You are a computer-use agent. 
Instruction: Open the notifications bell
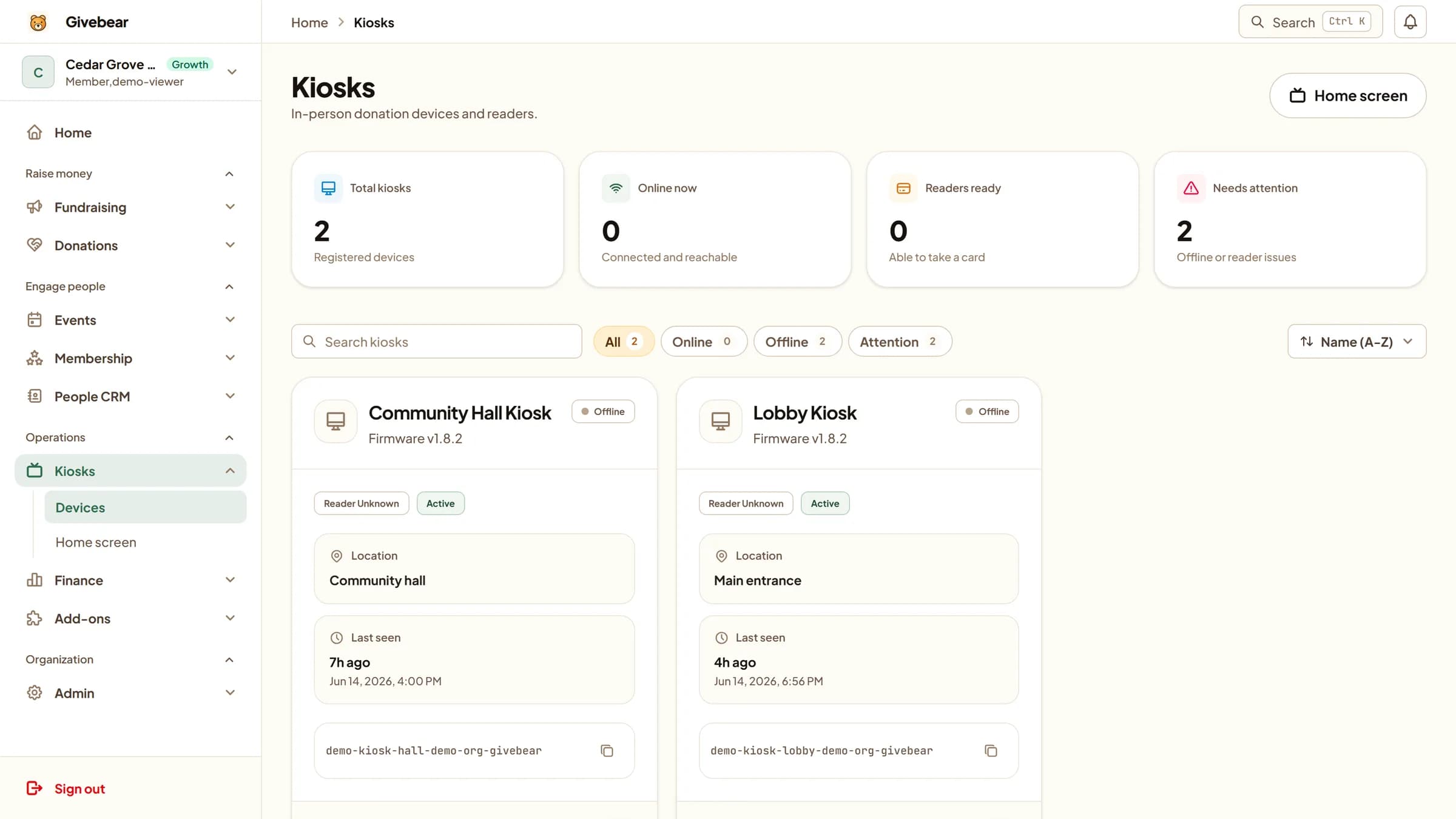pos(1410,22)
